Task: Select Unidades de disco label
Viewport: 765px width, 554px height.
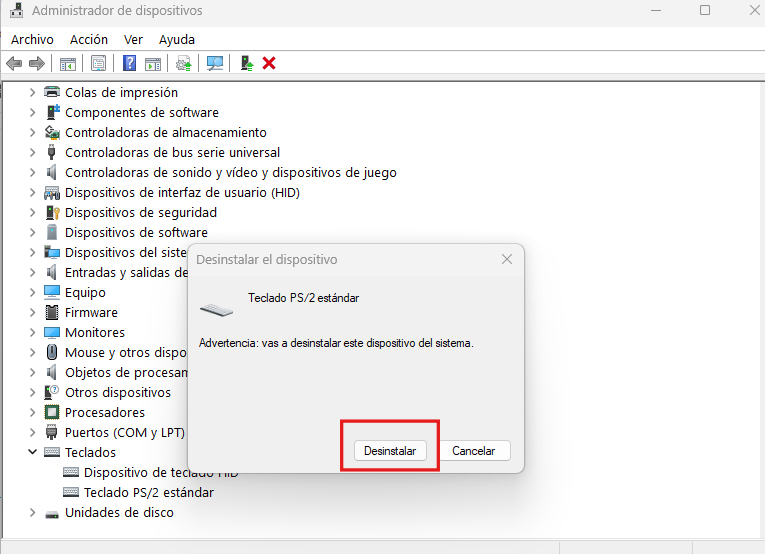Action: (120, 513)
